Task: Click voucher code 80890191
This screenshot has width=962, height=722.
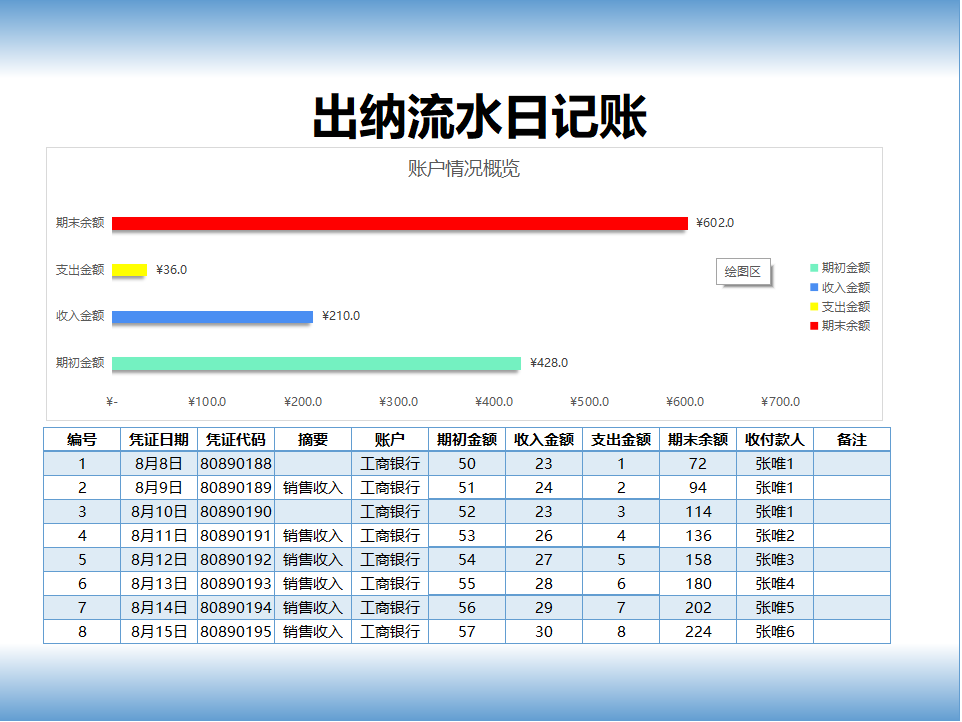Action: point(236,536)
